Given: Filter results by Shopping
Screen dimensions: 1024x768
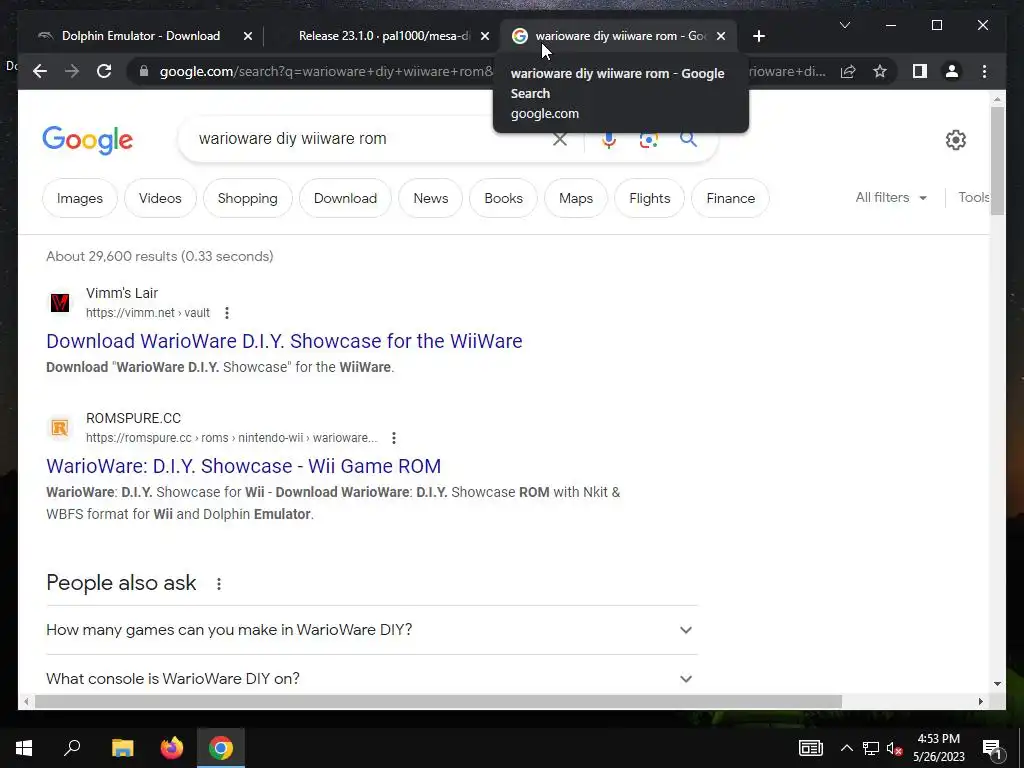Looking at the screenshot, I should 248,198.
